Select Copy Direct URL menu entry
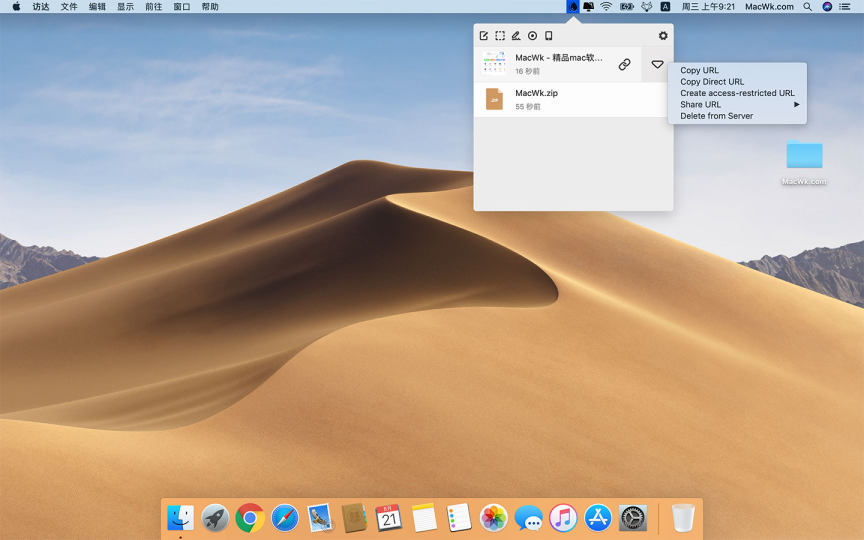 (x=712, y=82)
